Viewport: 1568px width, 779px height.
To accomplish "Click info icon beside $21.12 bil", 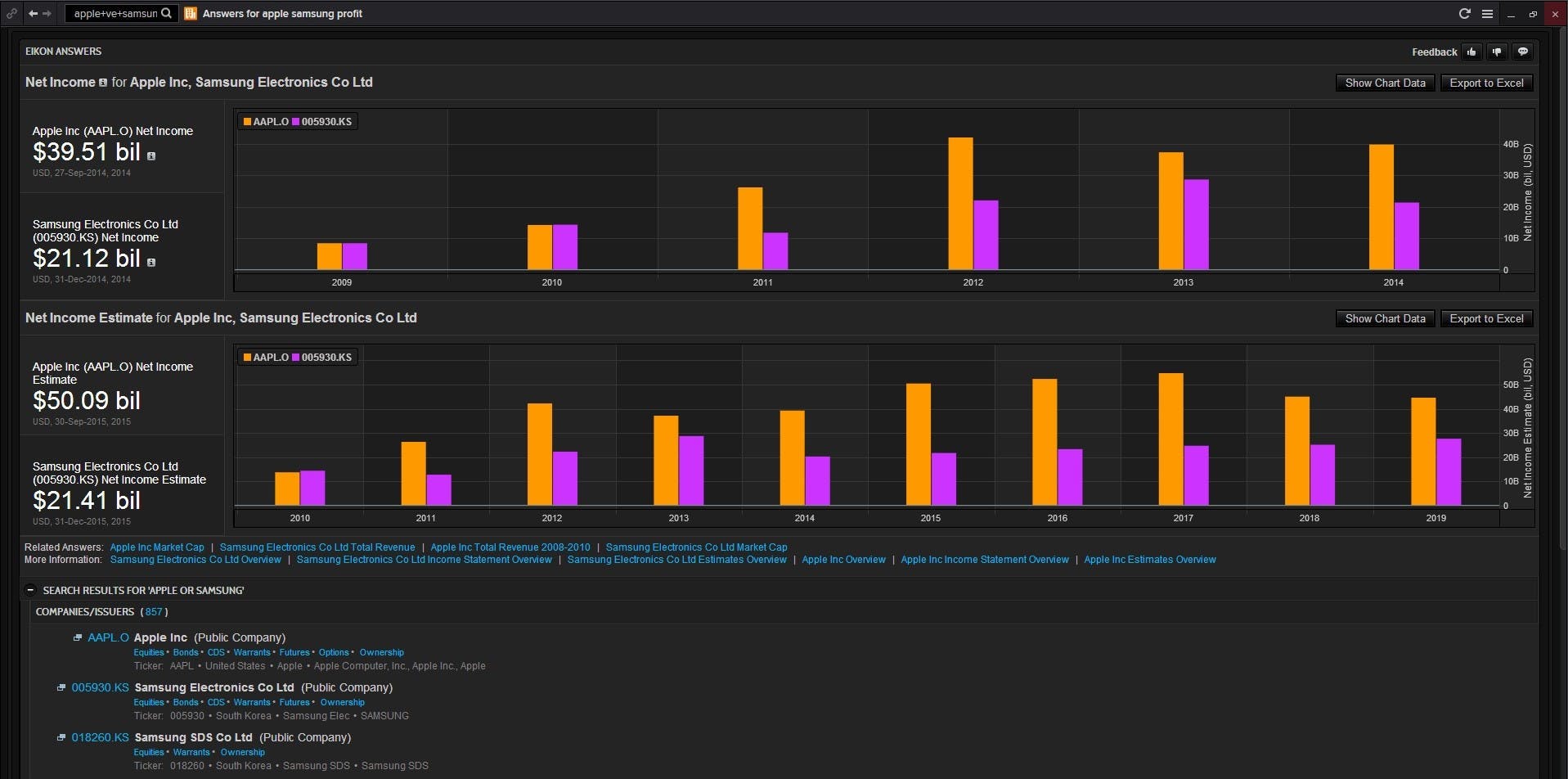I will 151,263.
